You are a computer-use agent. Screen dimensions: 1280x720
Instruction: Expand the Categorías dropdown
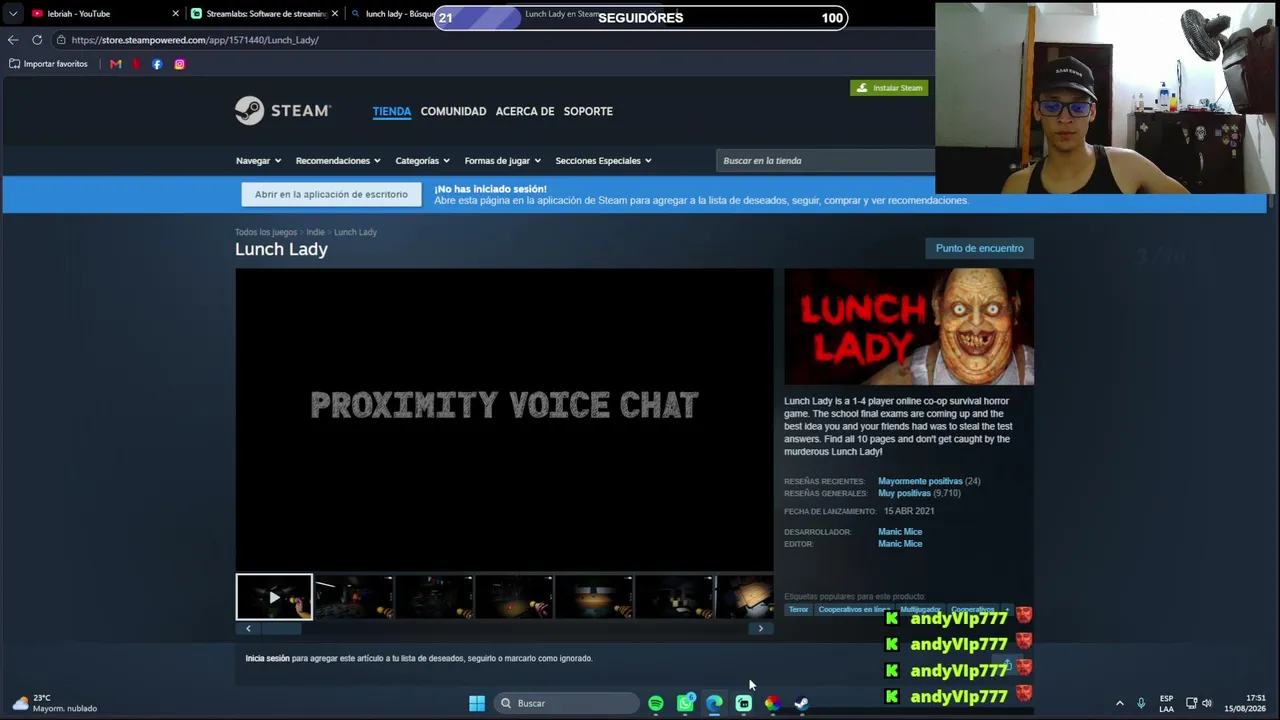tap(422, 160)
